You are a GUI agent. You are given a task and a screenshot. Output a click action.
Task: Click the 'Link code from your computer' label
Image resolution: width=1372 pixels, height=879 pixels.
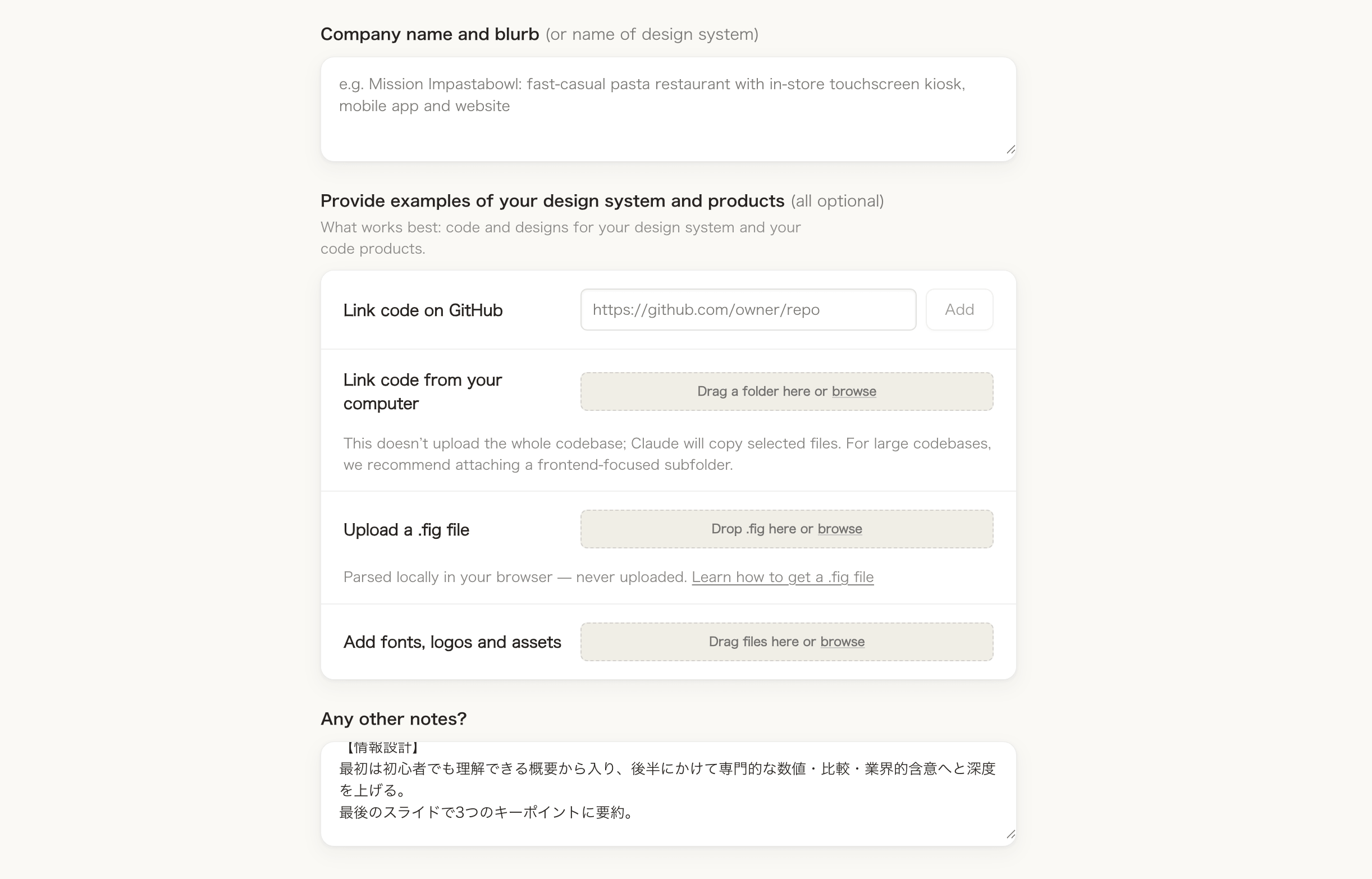click(422, 392)
